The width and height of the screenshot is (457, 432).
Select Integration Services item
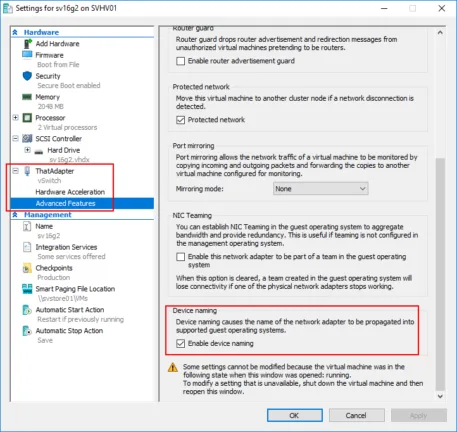coord(66,247)
